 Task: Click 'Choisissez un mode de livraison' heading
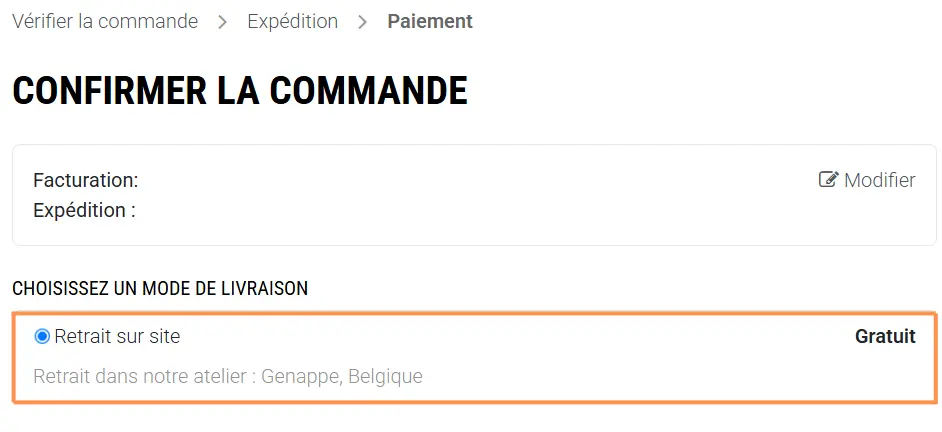[x=160, y=289]
